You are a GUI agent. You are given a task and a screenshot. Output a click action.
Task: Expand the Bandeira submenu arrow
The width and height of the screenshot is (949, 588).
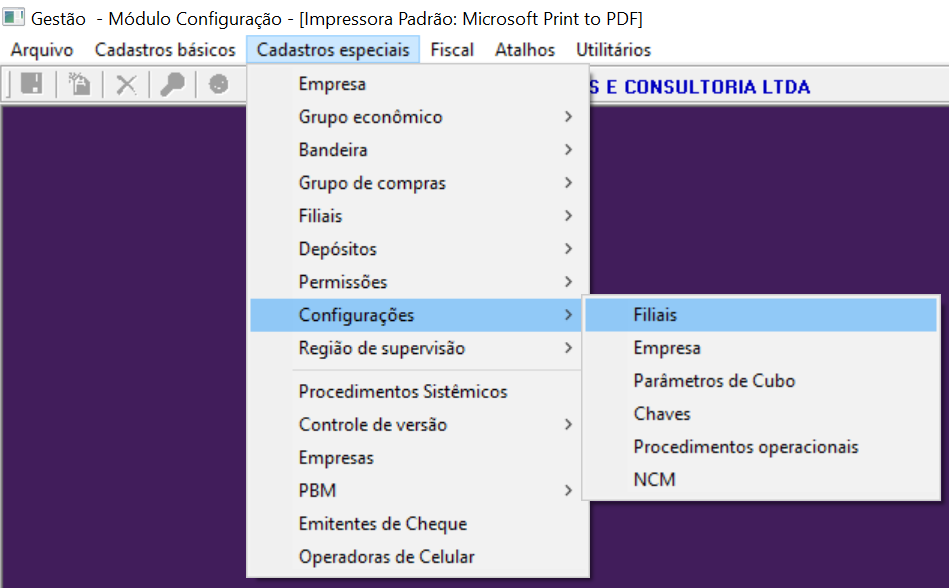pyautogui.click(x=568, y=150)
